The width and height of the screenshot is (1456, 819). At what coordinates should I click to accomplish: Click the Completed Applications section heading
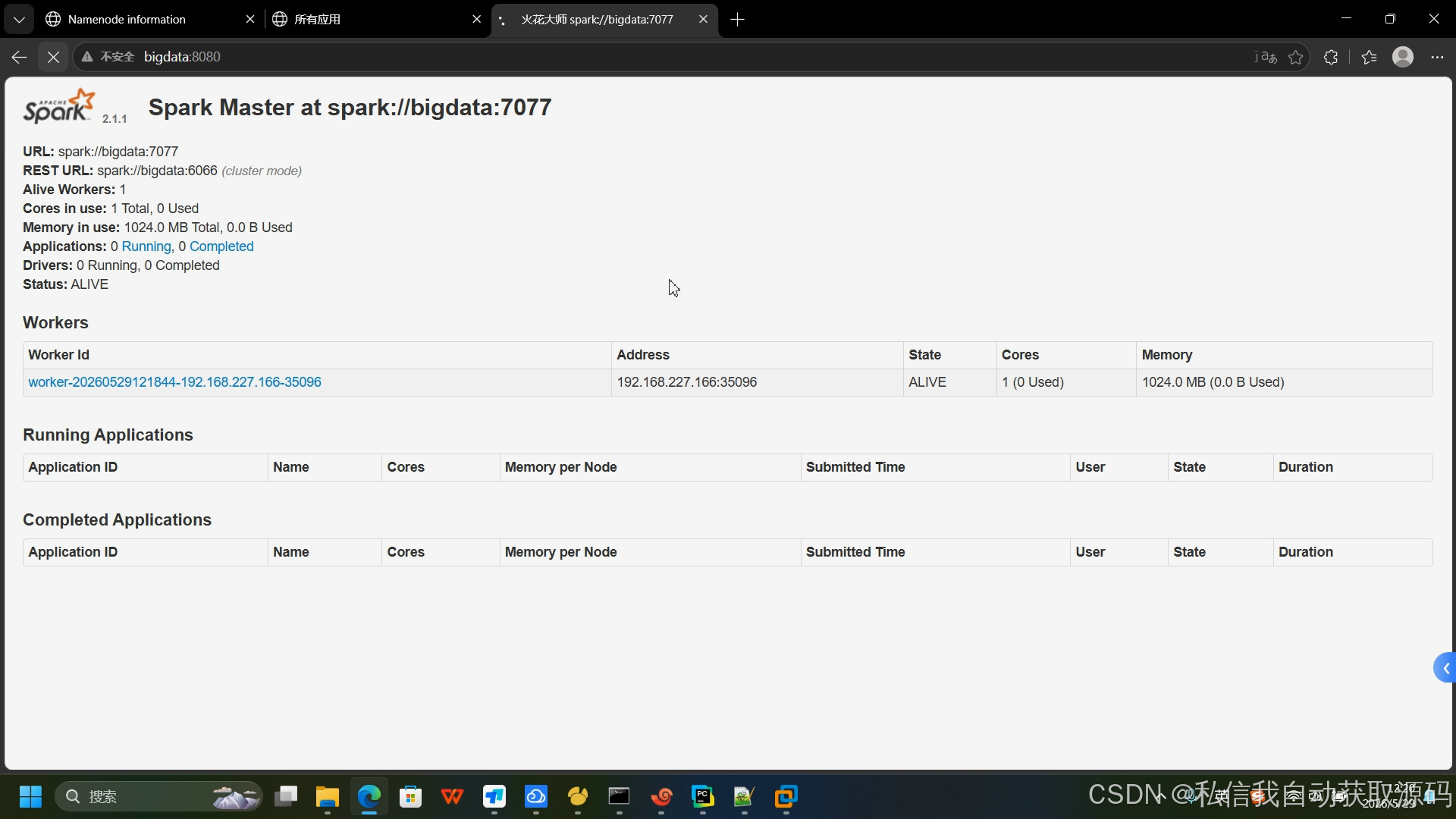pyautogui.click(x=117, y=520)
